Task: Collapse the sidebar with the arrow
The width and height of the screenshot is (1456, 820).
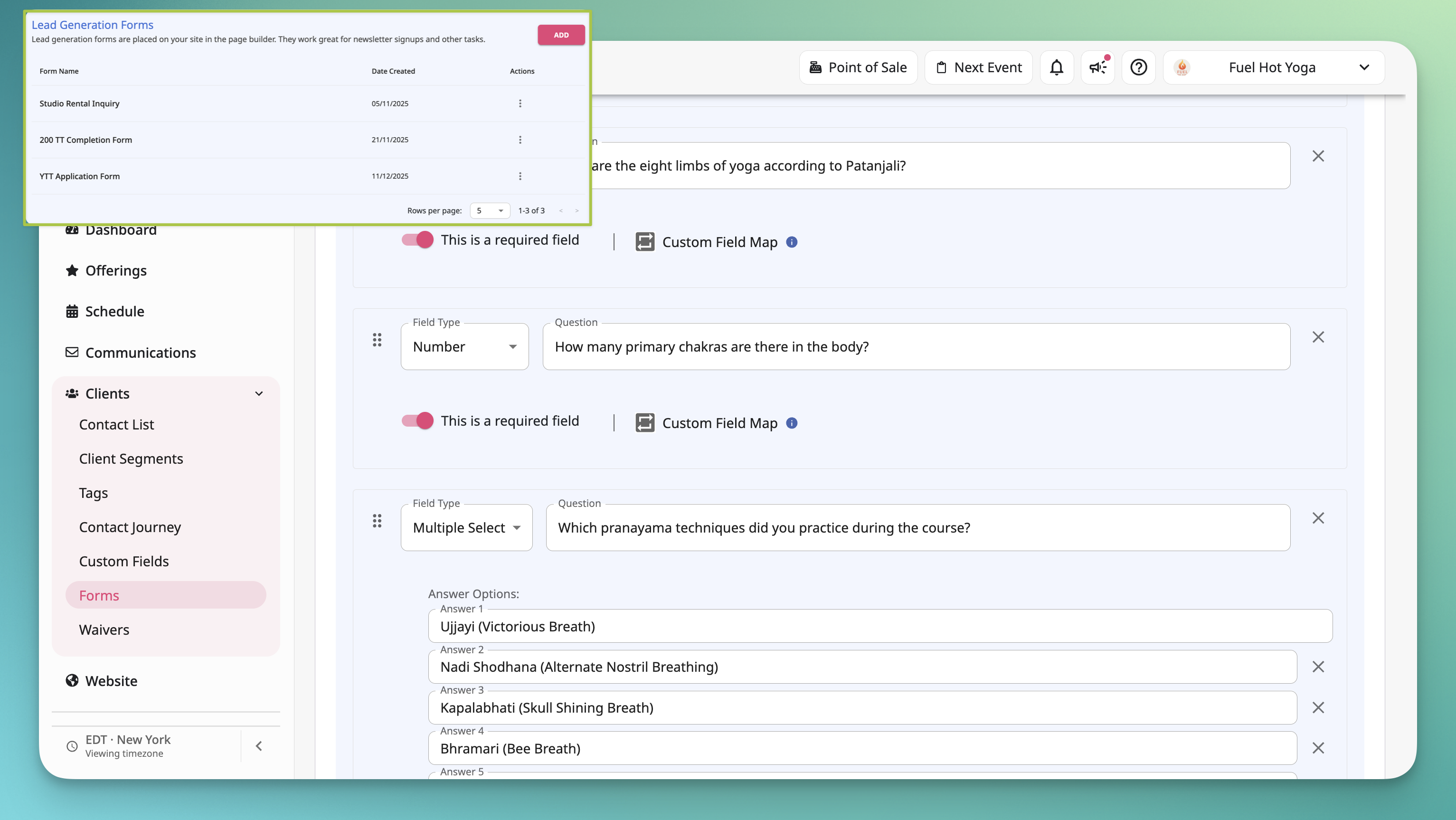Action: [x=259, y=746]
